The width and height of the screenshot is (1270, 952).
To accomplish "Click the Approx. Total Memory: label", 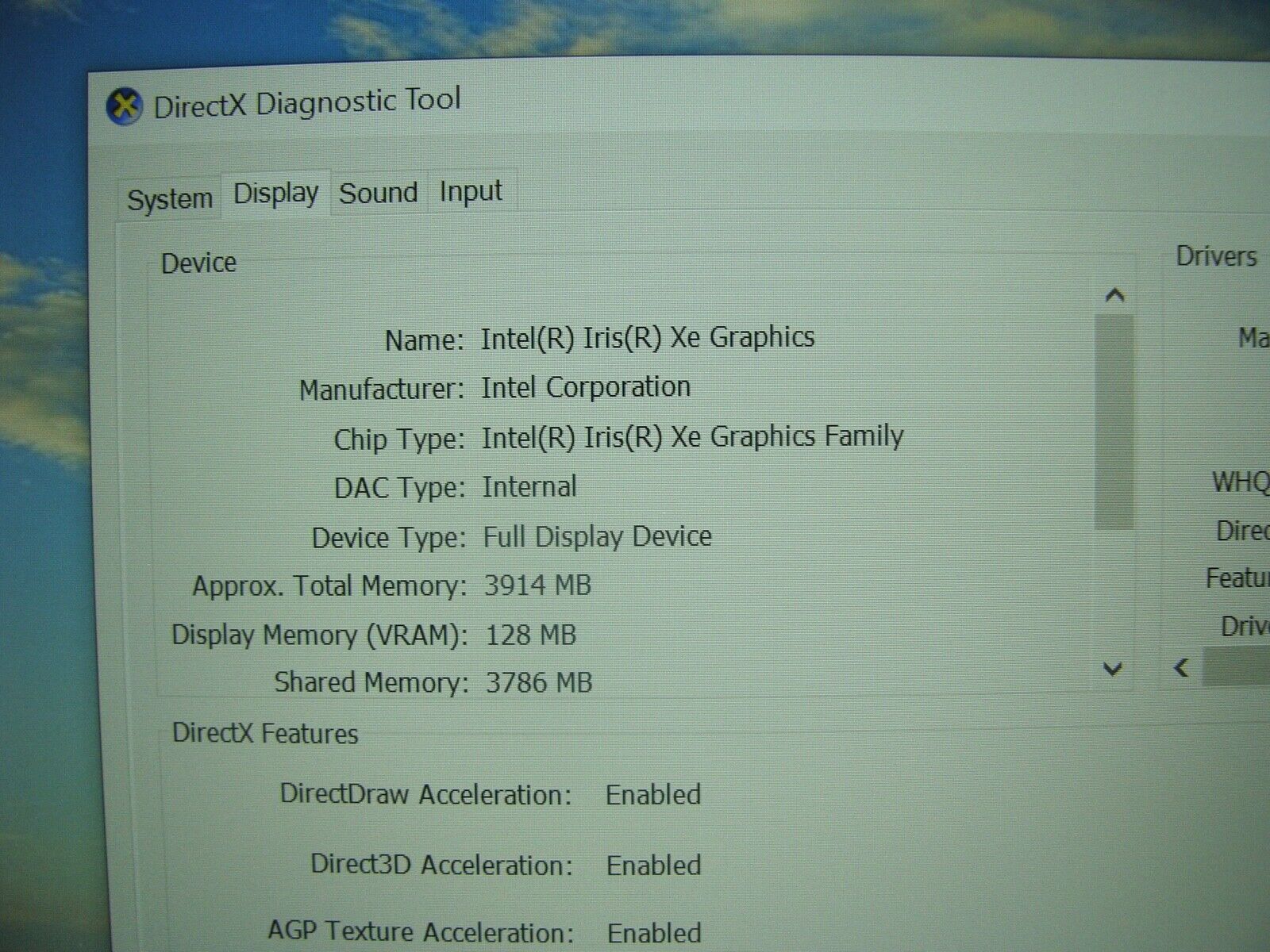I will pyautogui.click(x=329, y=586).
